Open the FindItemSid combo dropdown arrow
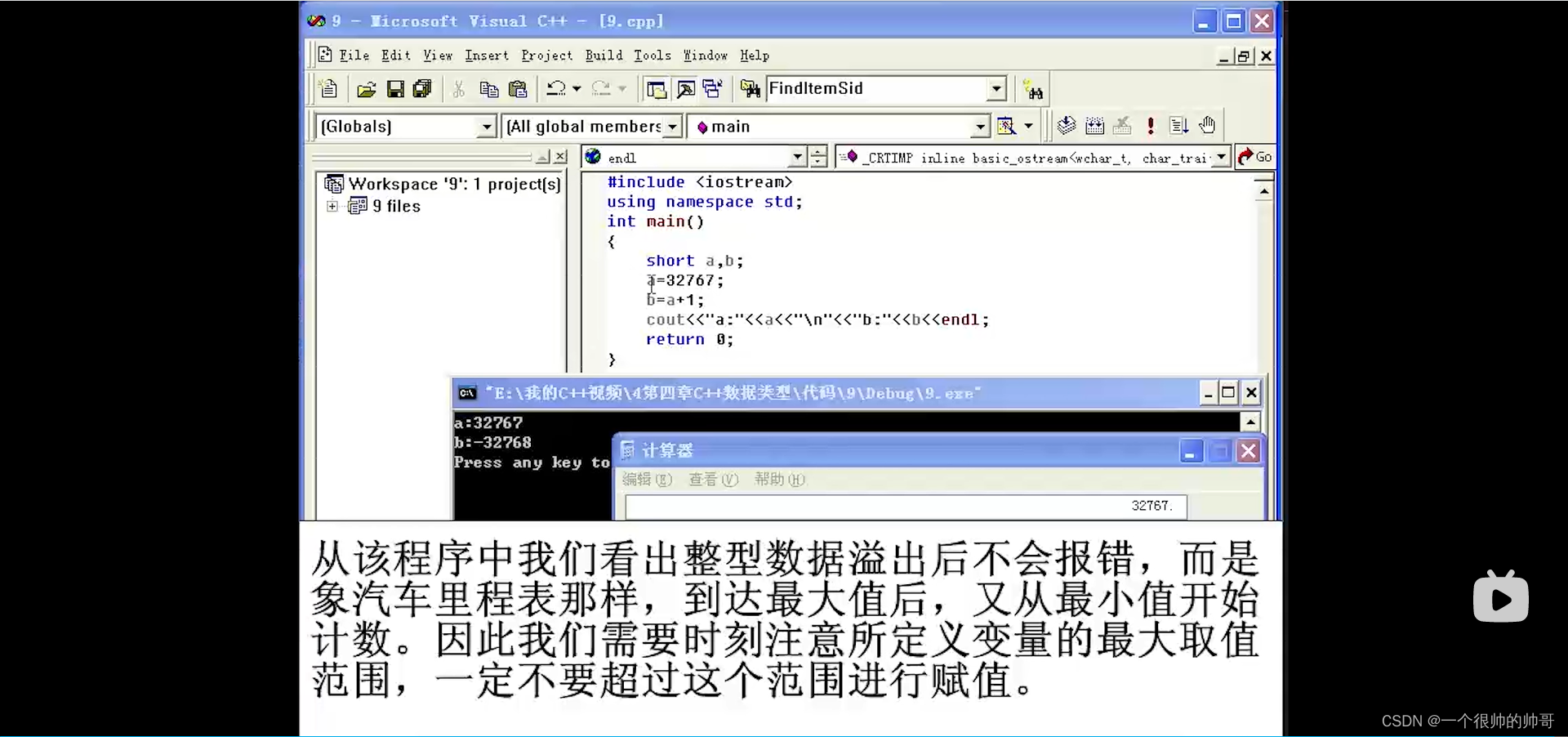The height and width of the screenshot is (737, 1568). click(x=996, y=88)
